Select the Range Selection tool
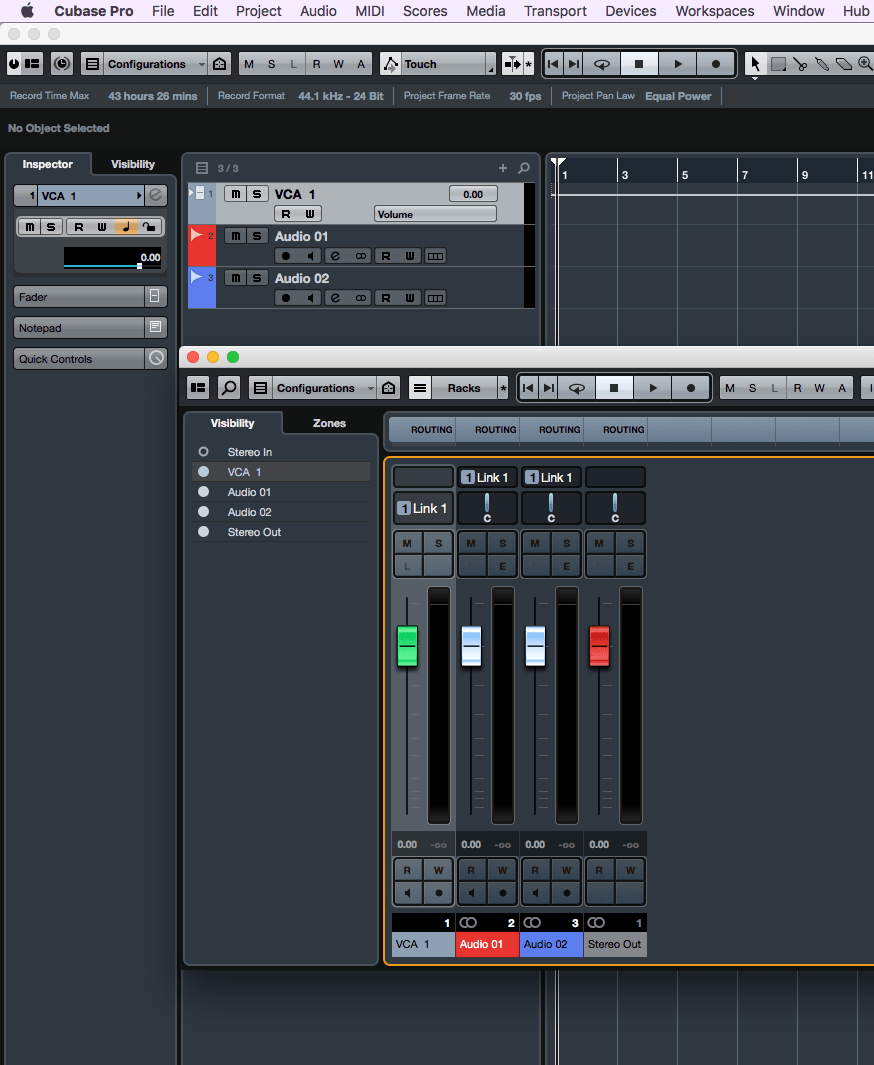Screen dimensions: 874x1065 pyautogui.click(x=778, y=64)
